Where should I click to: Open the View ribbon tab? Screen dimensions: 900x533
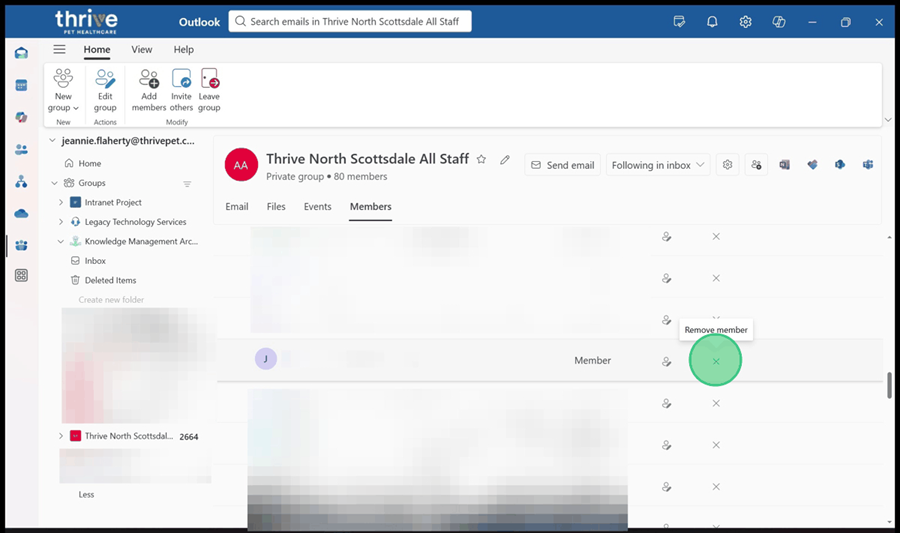click(x=142, y=49)
